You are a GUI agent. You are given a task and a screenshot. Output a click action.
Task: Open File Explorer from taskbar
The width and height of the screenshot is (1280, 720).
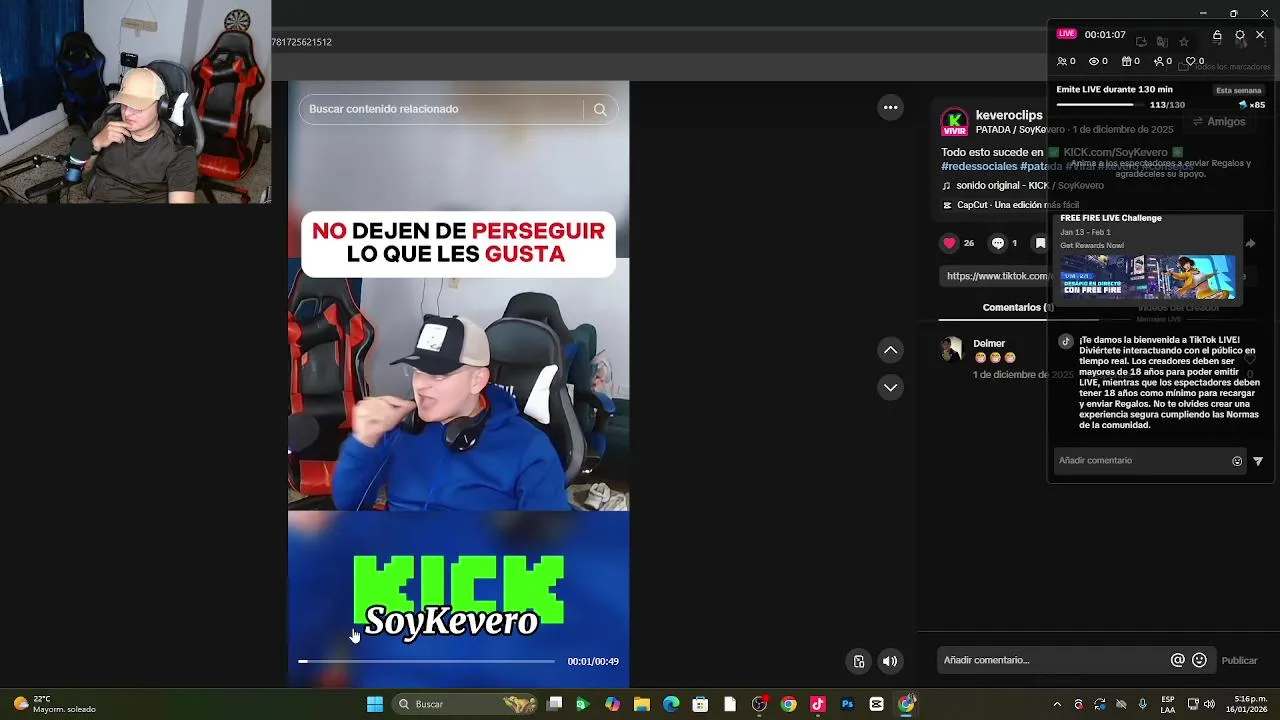[x=641, y=704]
